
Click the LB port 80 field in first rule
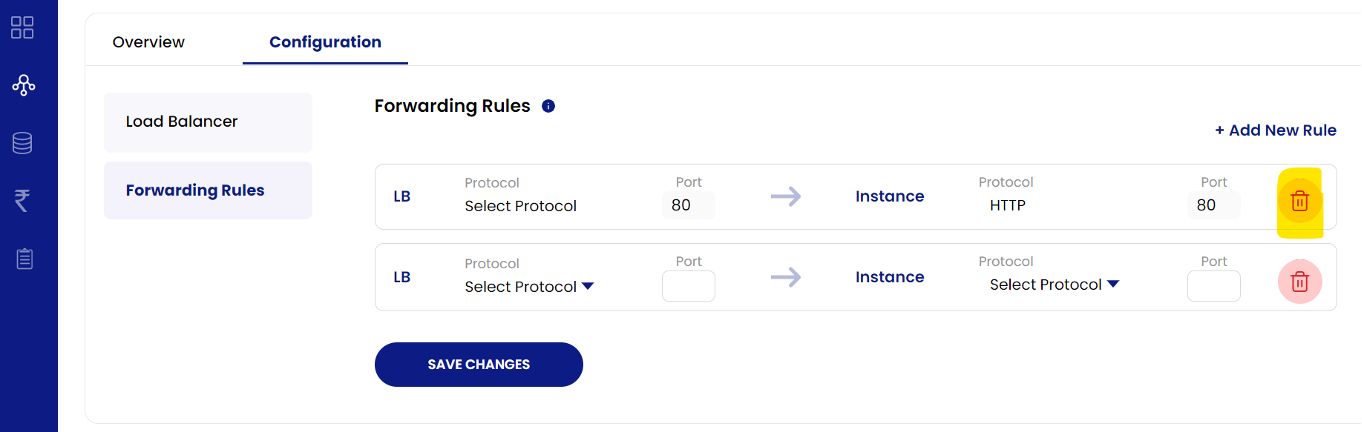(688, 205)
